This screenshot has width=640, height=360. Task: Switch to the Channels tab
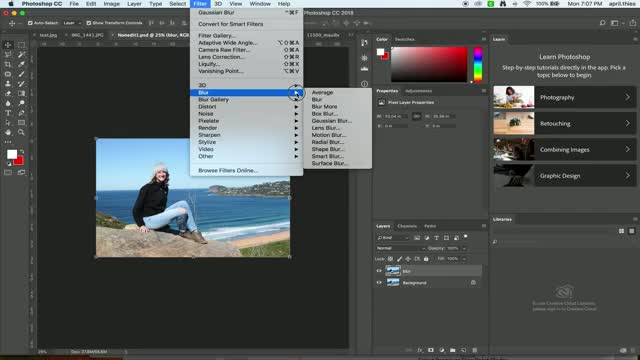(407, 226)
